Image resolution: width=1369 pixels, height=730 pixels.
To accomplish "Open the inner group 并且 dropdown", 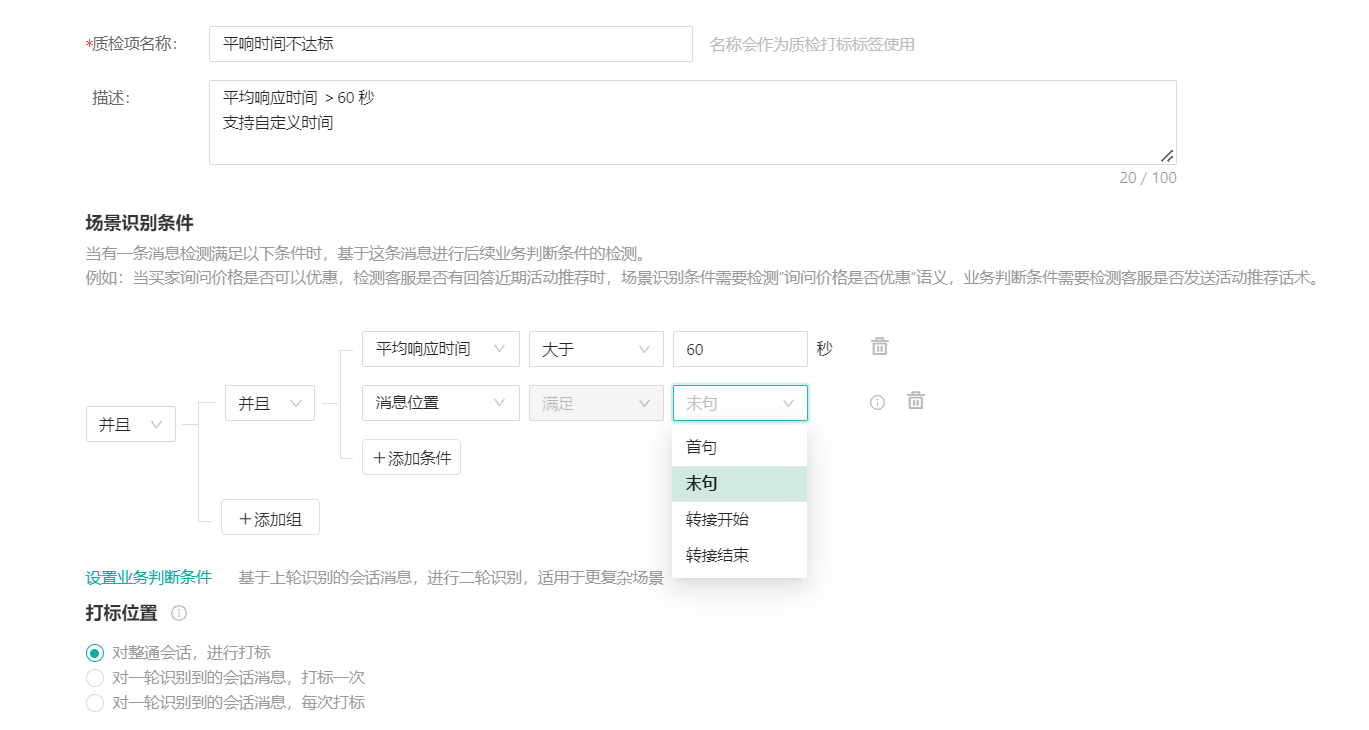I will pos(270,403).
